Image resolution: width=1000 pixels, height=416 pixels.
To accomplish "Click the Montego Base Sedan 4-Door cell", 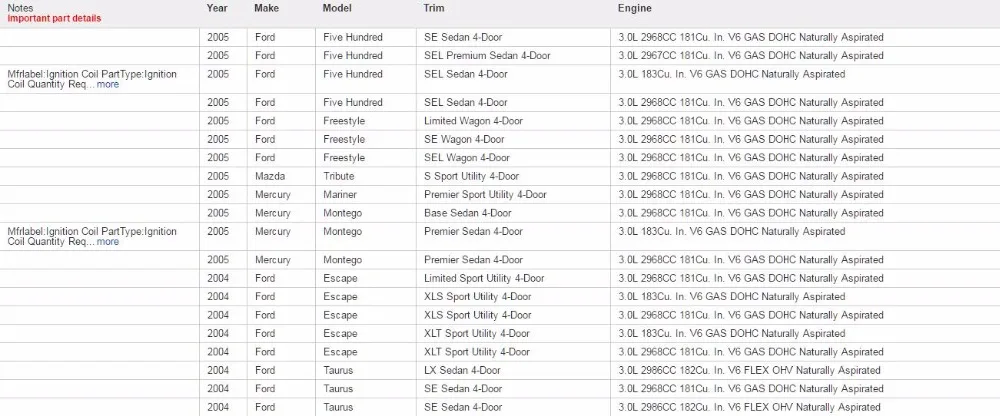I will [513, 213].
